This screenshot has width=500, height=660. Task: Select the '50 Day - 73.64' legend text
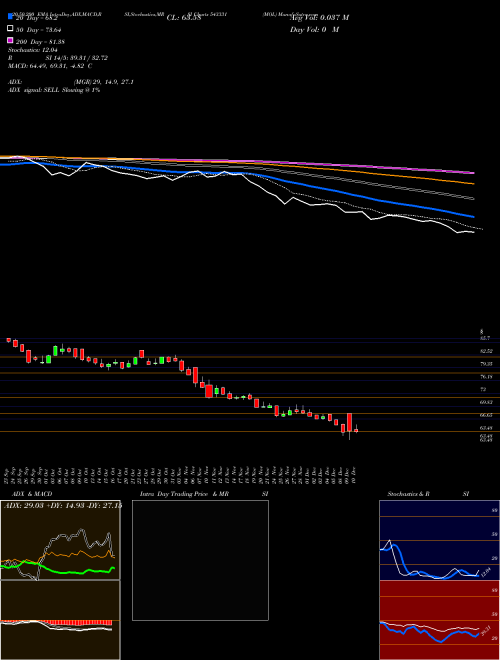click(39, 29)
